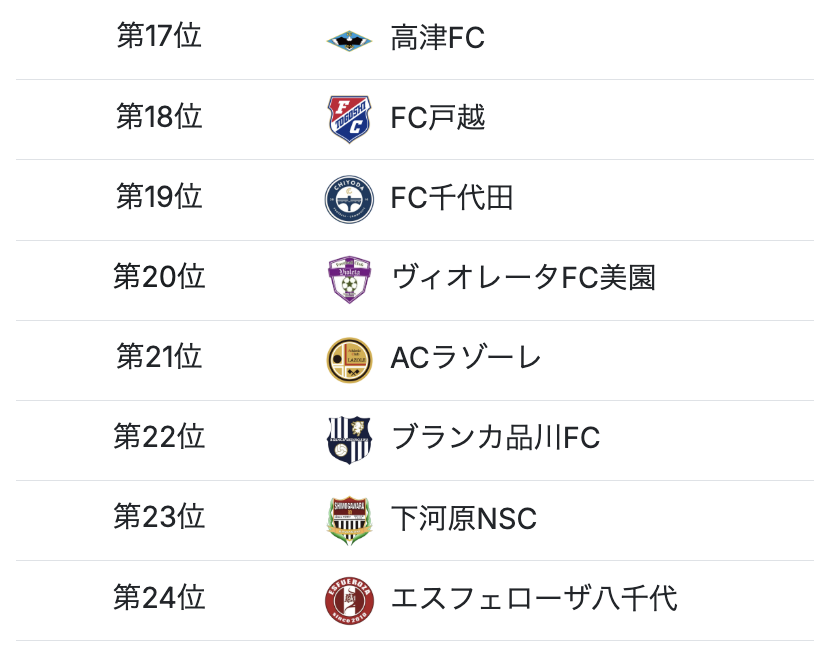This screenshot has height=648, width=814.
Task: Click the ACラゾーレ circular logo
Action: pos(349,359)
